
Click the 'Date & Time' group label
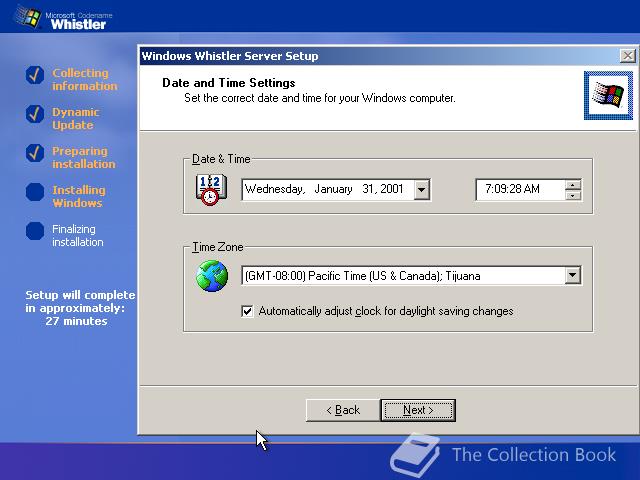click(221, 159)
